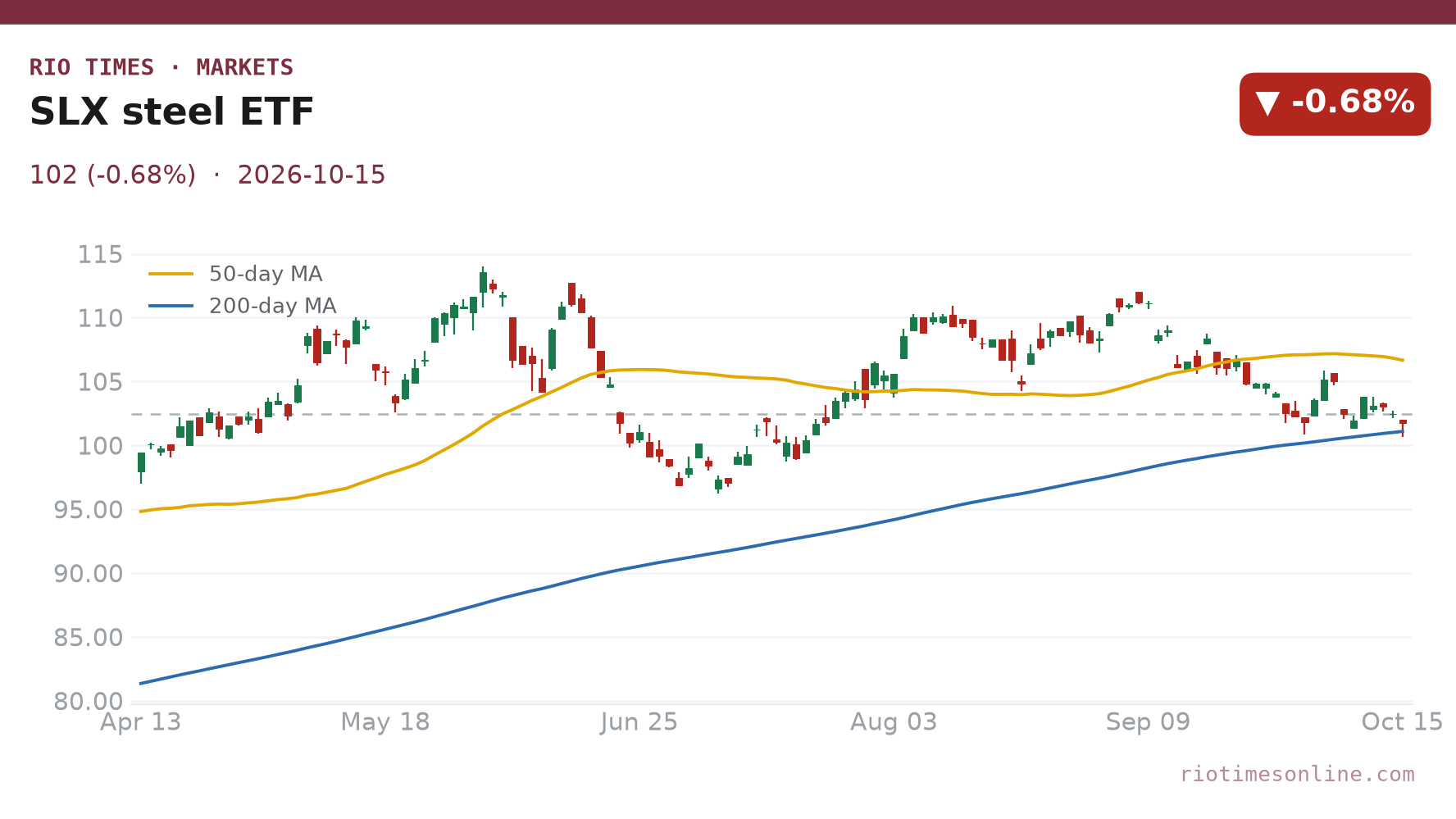Select the yellow 50-day MA legend line sample
The image size is (1456, 819).
[x=171, y=274]
